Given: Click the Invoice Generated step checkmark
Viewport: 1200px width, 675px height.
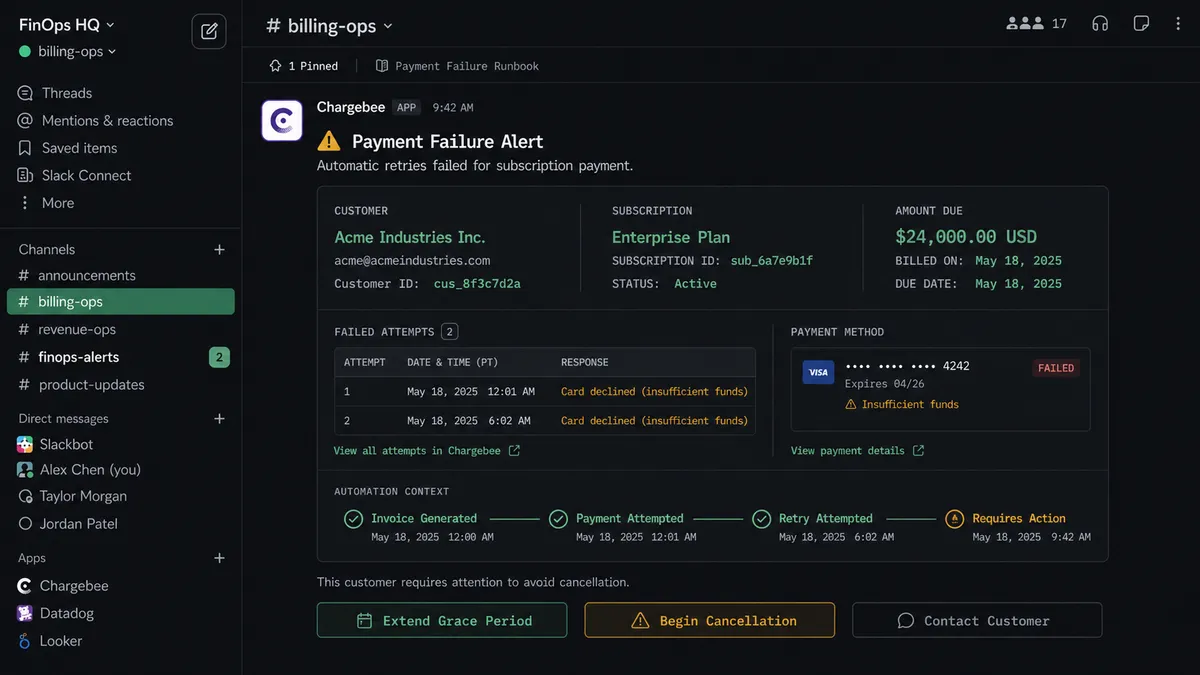Looking at the screenshot, I should (353, 519).
